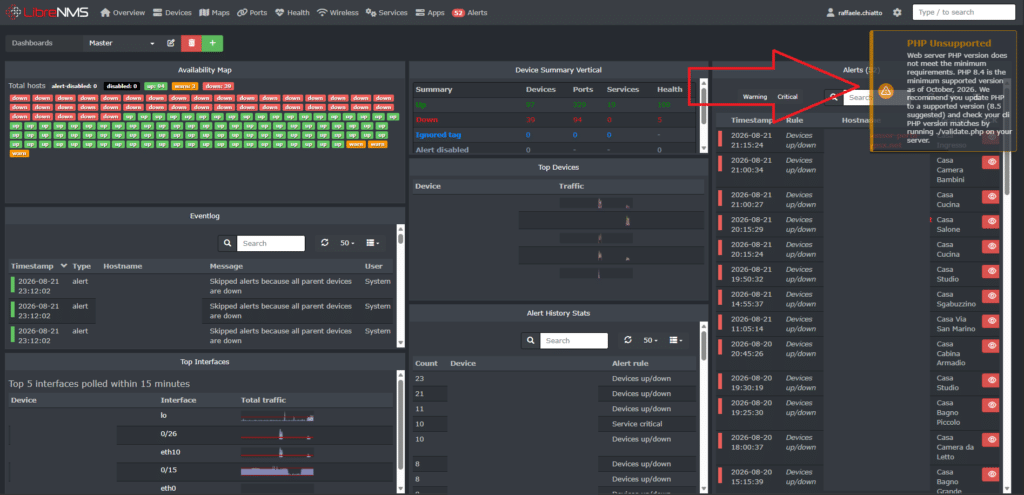
Task: Open the Eventlog 50 rows-per-page dropdown
Action: [347, 243]
